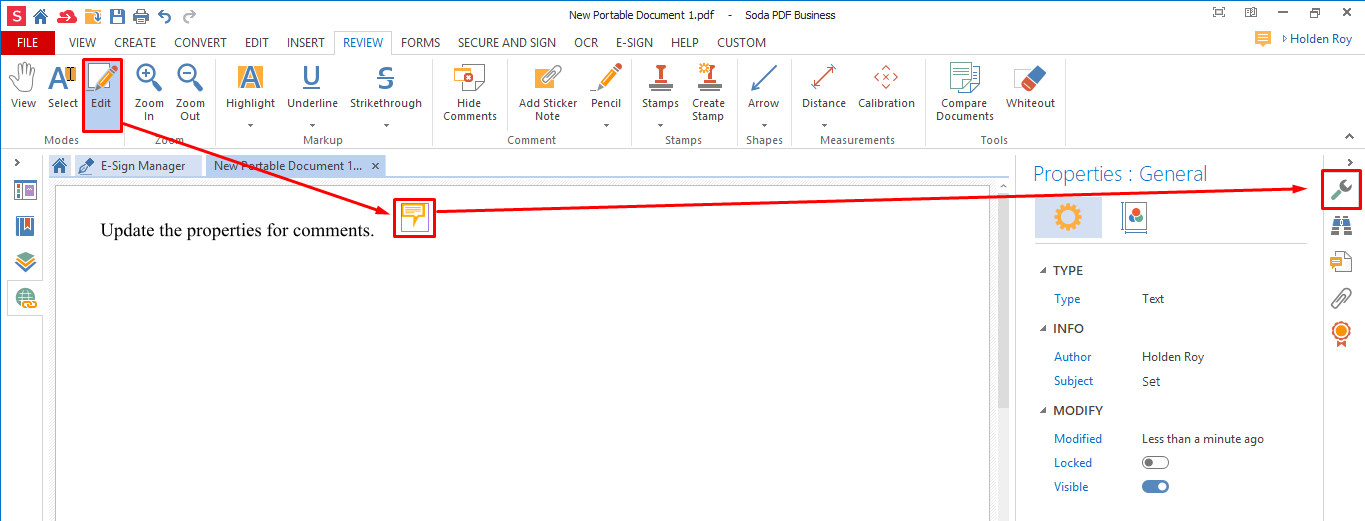The width and height of the screenshot is (1365, 521).
Task: Expand the Highlight dropdown arrow
Action: [x=250, y=126]
